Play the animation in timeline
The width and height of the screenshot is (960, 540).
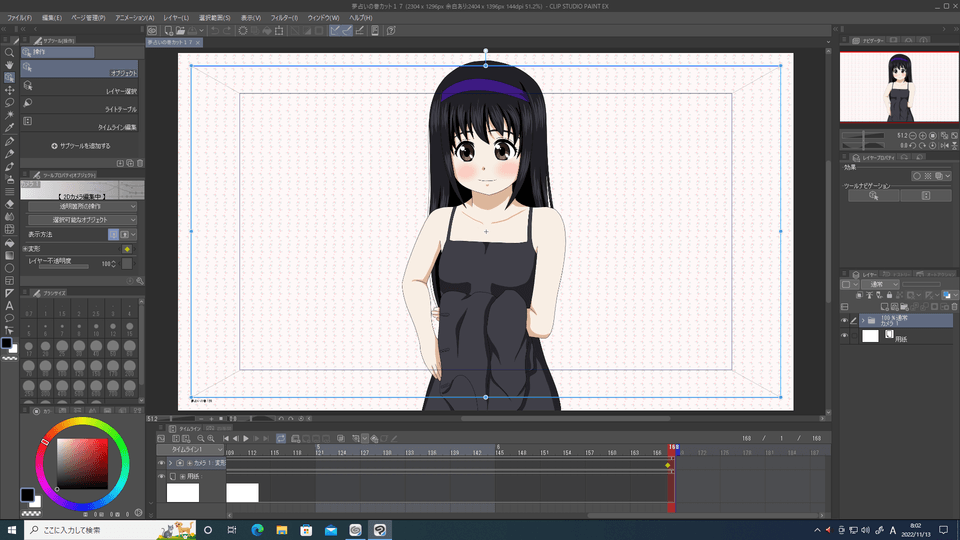(x=246, y=438)
